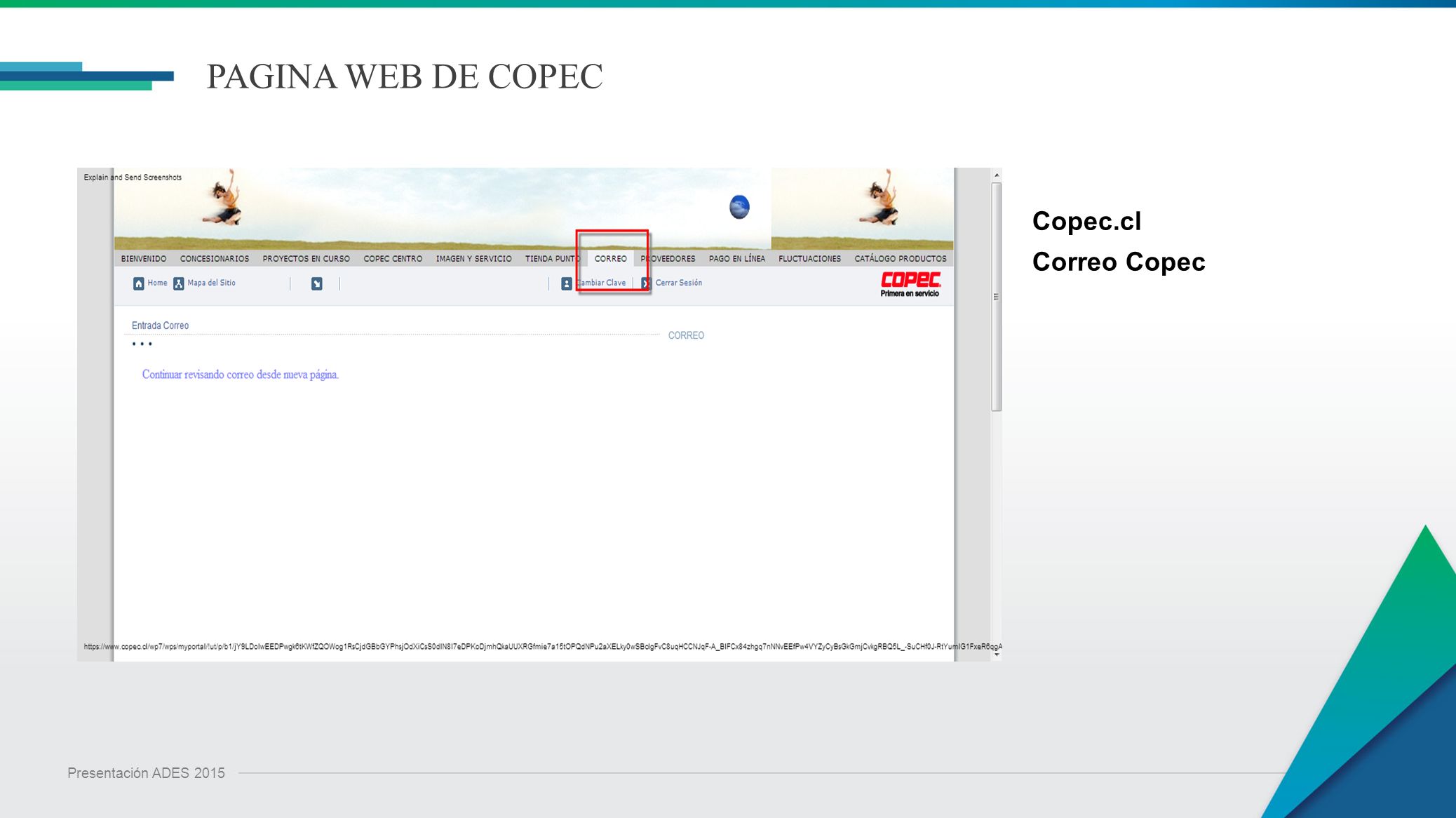
Task: Click the scrollbar up arrow
Action: [x=996, y=175]
